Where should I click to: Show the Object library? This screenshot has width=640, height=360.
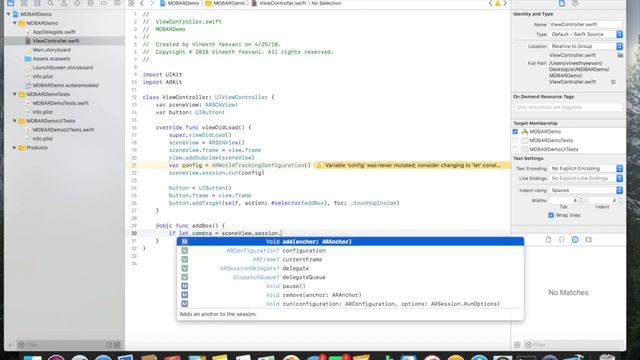(x=575, y=240)
